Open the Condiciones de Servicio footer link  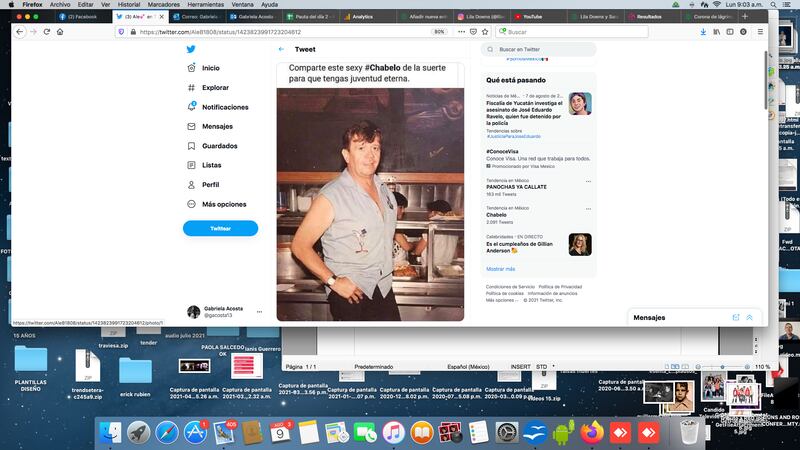[x=510, y=287]
